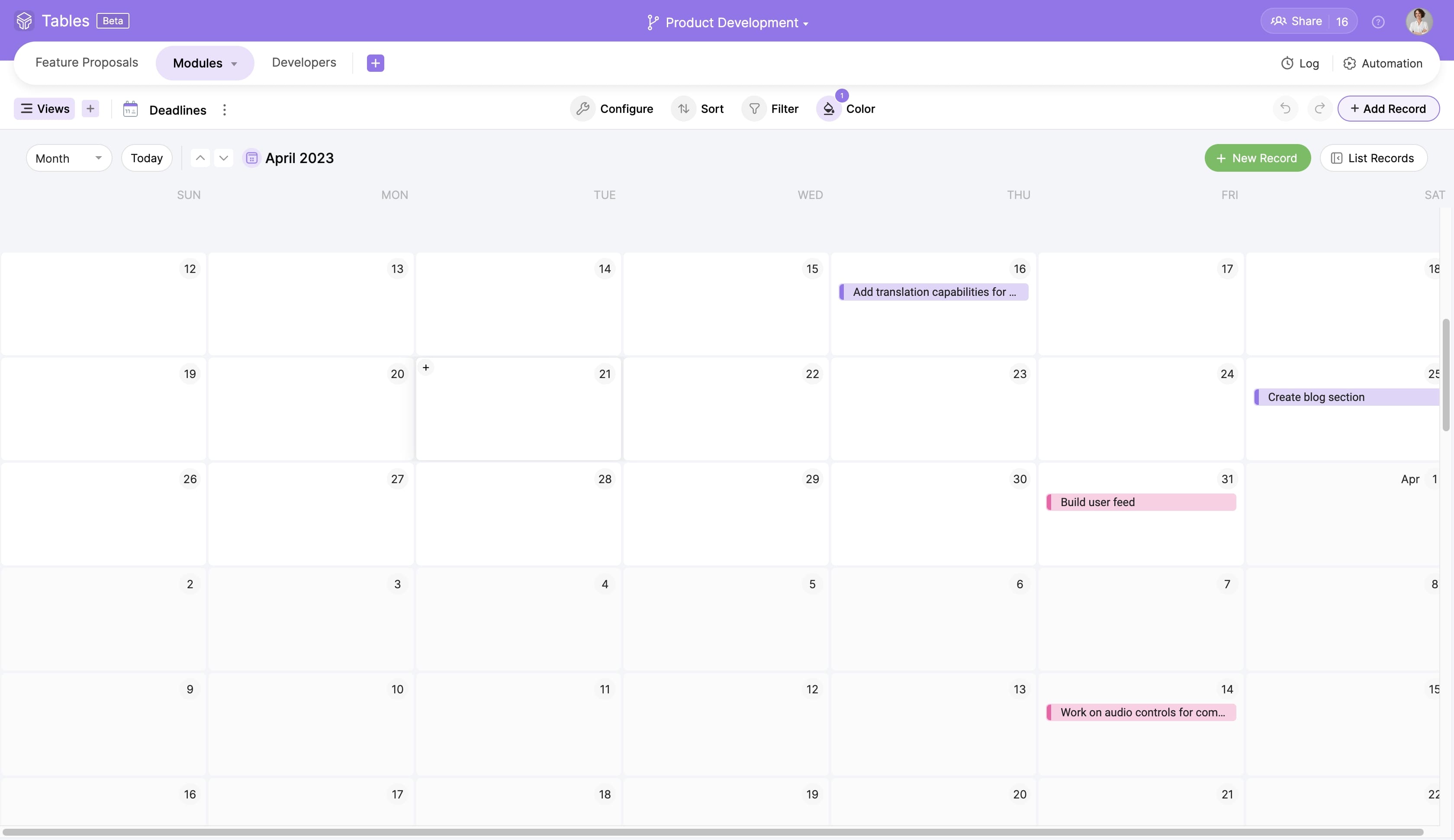
Task: Open the Deadlines view options menu
Action: (225, 109)
